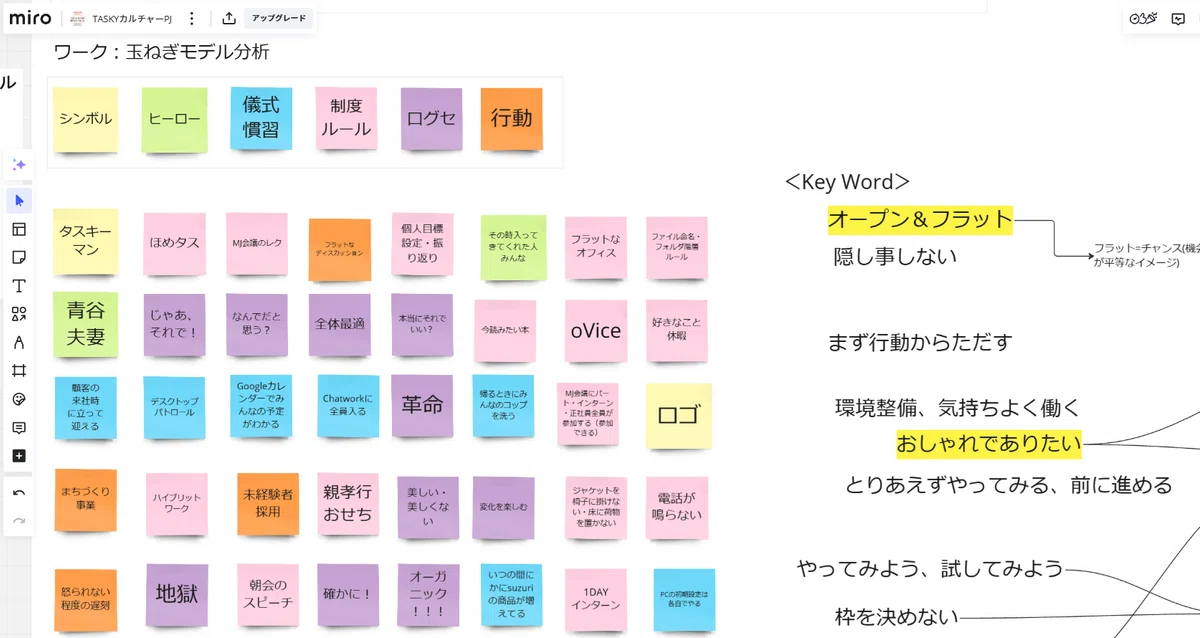The width and height of the screenshot is (1200, 638).
Task: Click the highlighted オープン＆フラット keyword
Action: [920, 220]
